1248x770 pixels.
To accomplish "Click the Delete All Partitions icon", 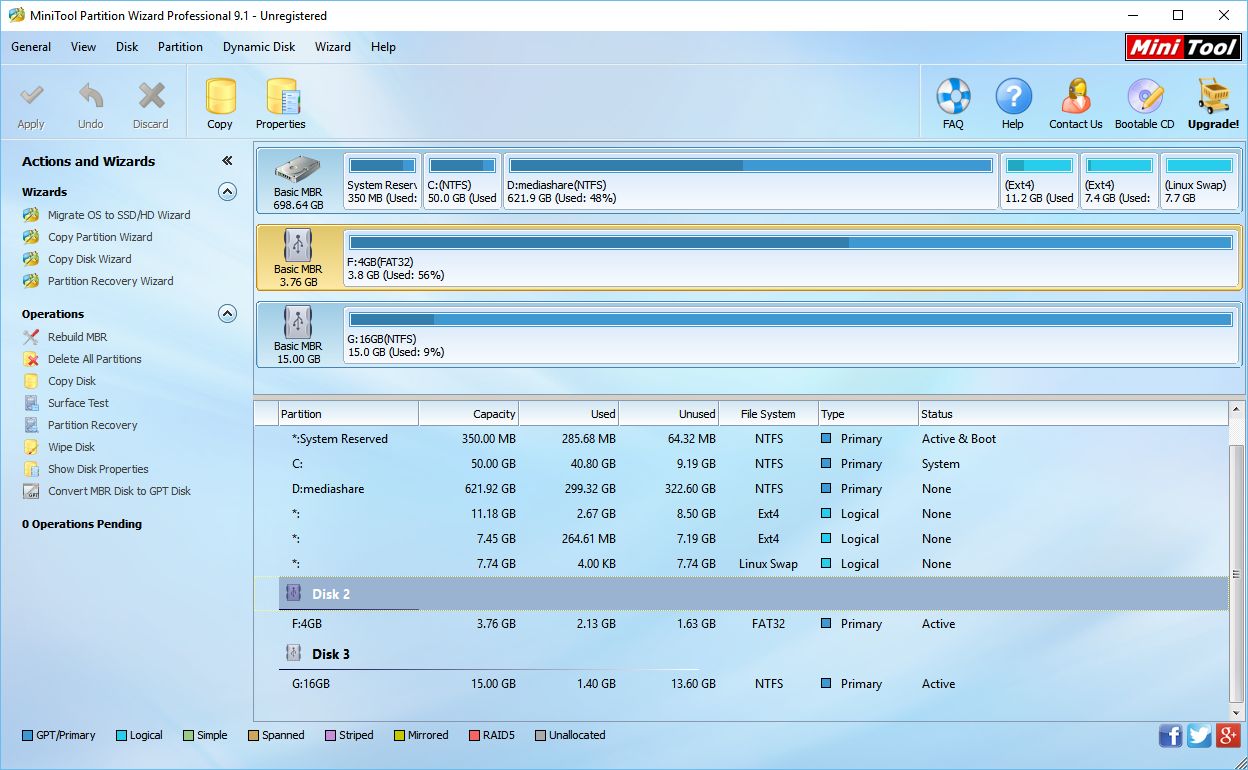I will 31,359.
